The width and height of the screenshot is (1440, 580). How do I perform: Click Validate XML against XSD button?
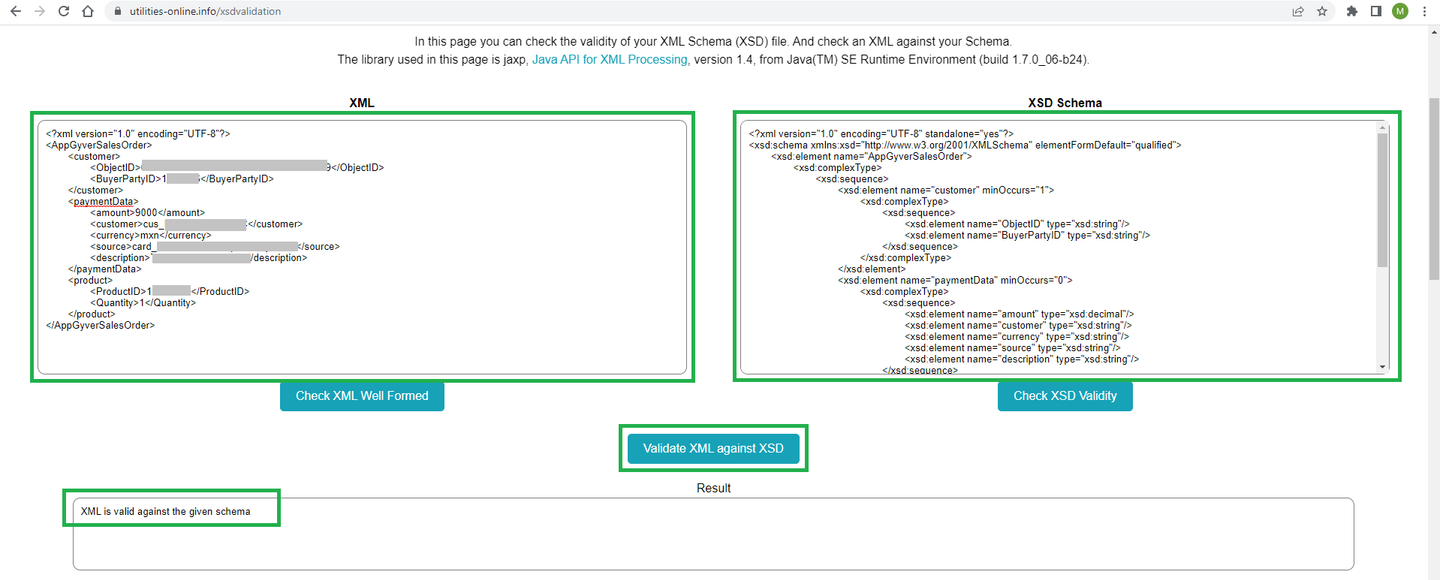point(713,449)
